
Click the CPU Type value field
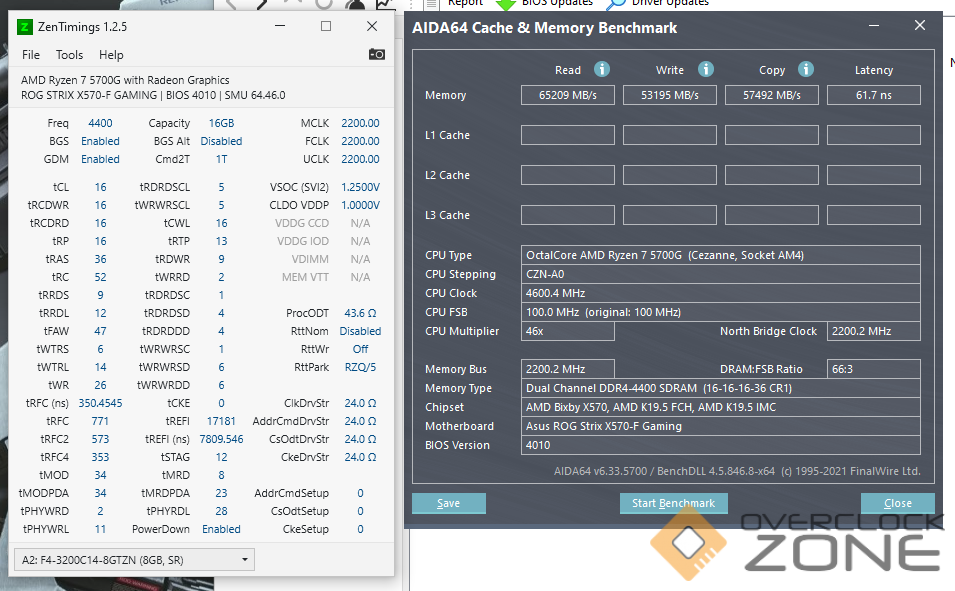coord(720,255)
